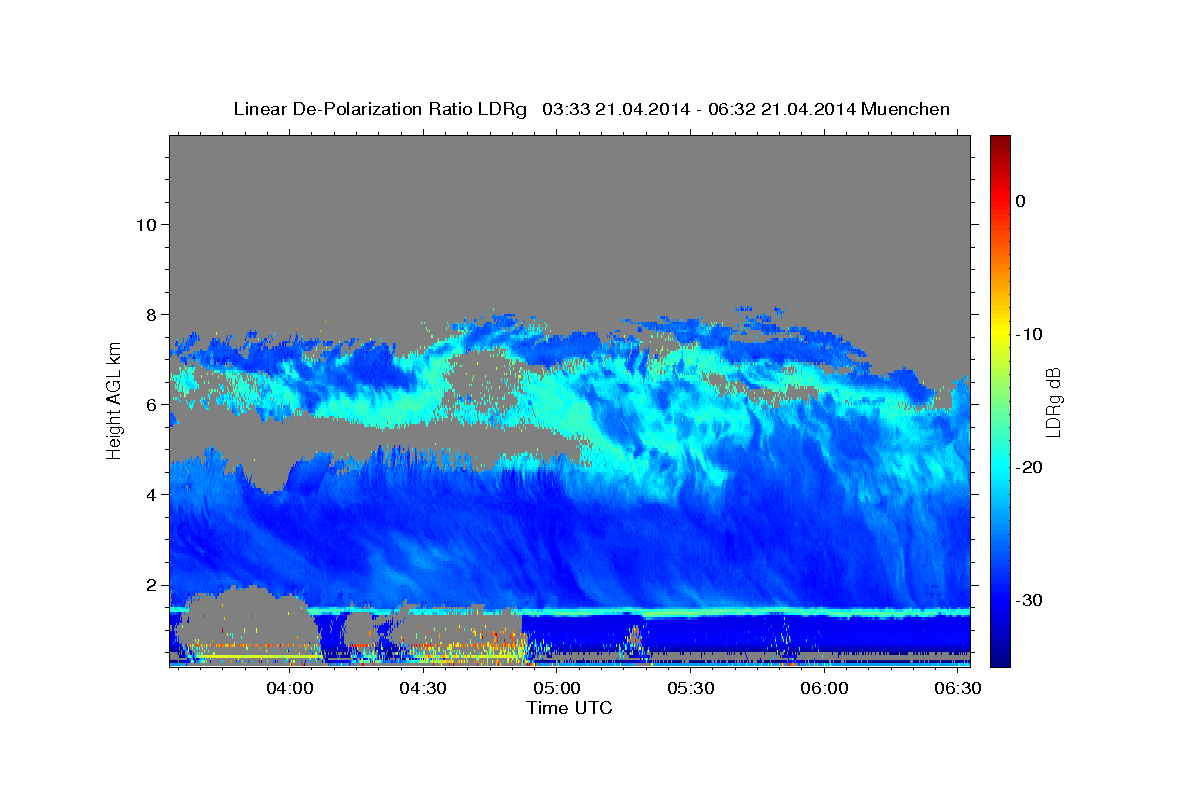The height and width of the screenshot is (800, 1200).
Task: Click the "Height AGL km" axis label
Action: (x=113, y=400)
